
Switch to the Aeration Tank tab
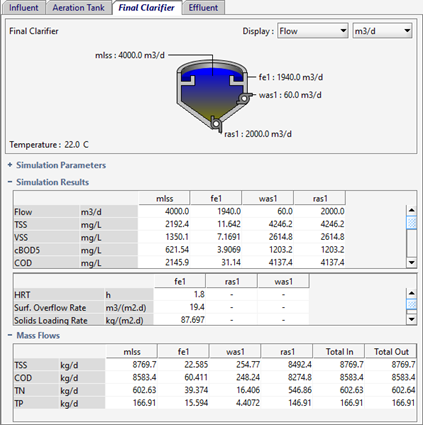click(x=78, y=8)
